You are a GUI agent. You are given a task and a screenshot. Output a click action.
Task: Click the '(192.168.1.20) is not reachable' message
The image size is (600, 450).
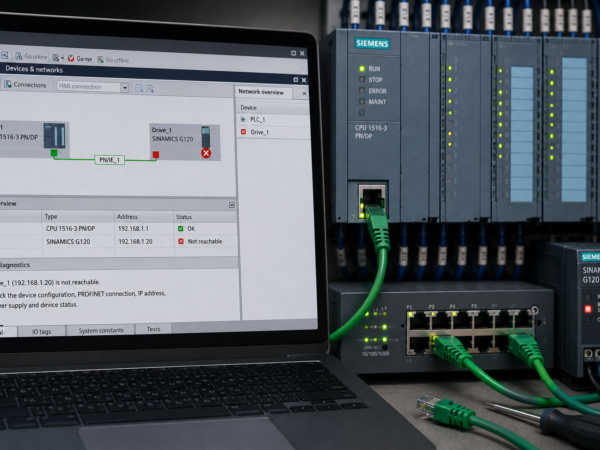click(56, 282)
